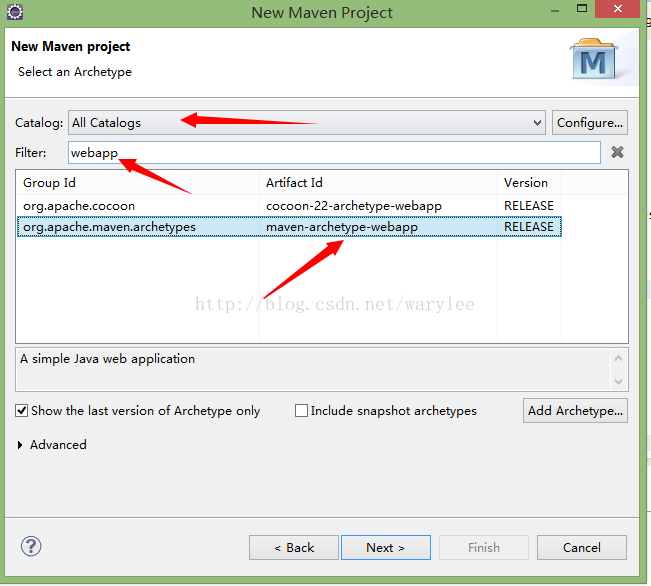Open the Catalog dropdown showing All Catalogs
Viewport: 651px width, 586px height.
307,123
